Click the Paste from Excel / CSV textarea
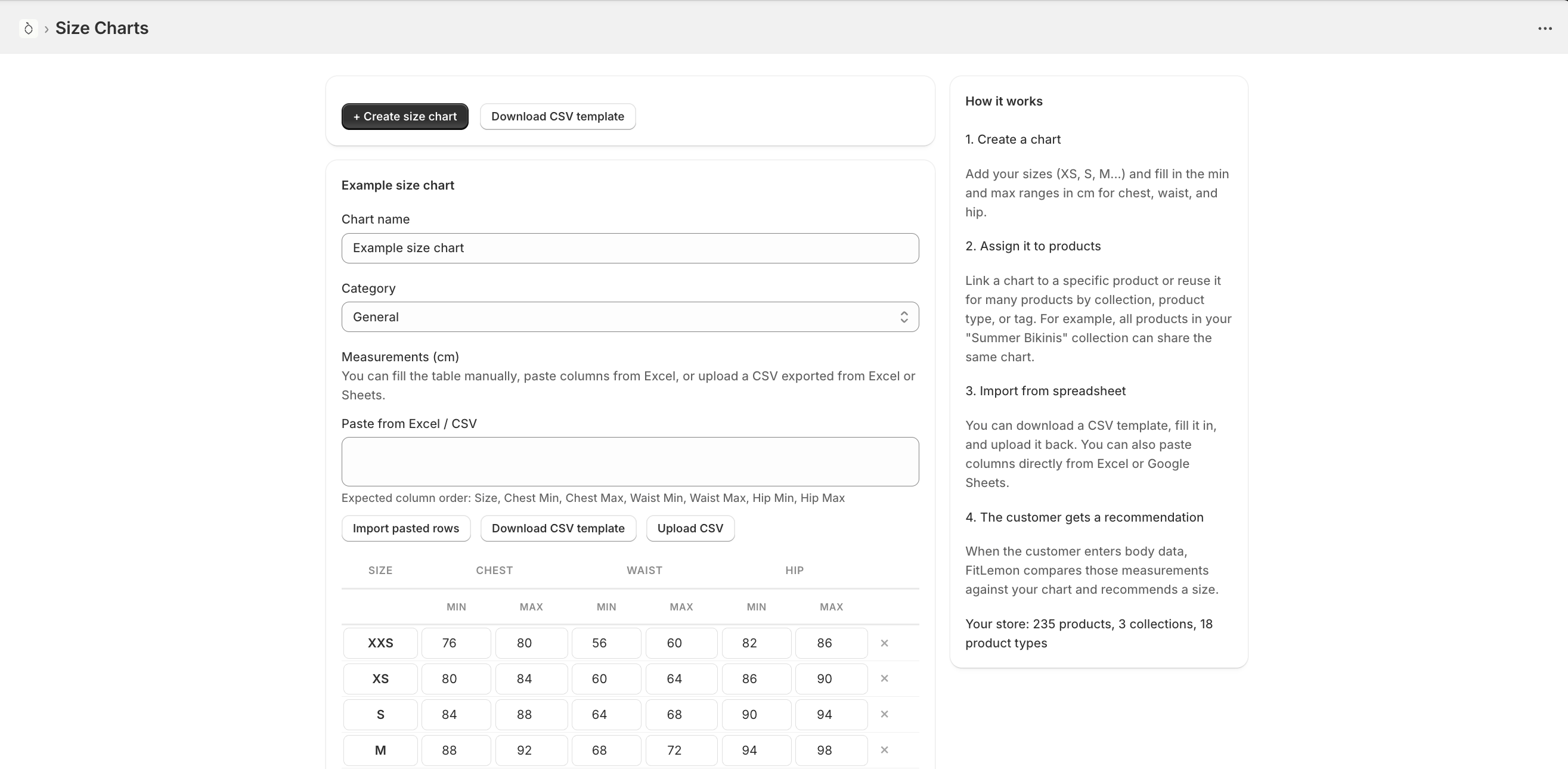Screen dimensions: 1568x769 click(630, 462)
